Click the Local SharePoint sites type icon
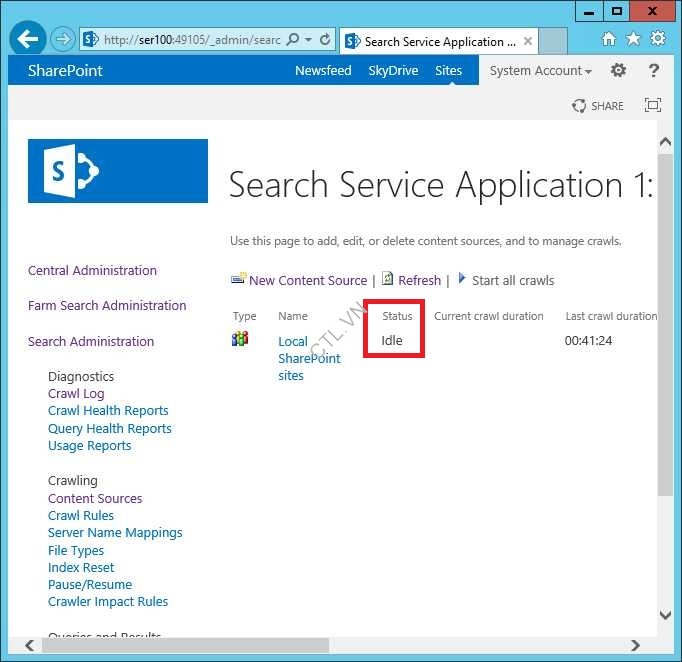The width and height of the screenshot is (682, 662). [x=240, y=339]
